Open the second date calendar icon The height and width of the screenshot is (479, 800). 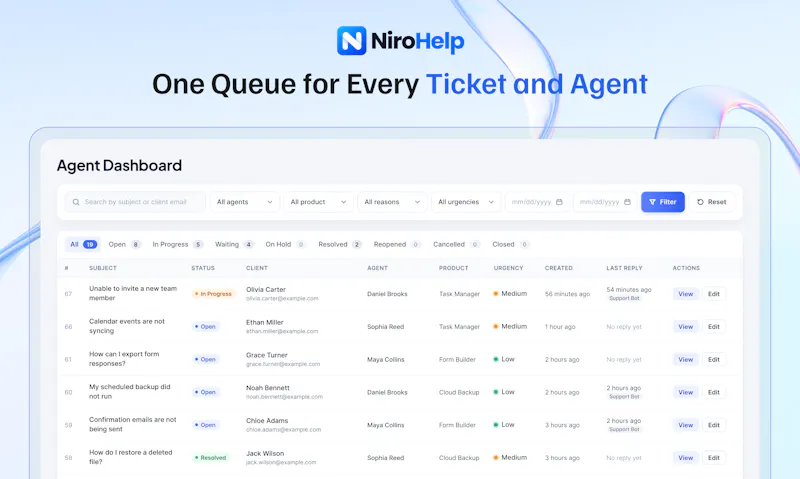pos(628,202)
